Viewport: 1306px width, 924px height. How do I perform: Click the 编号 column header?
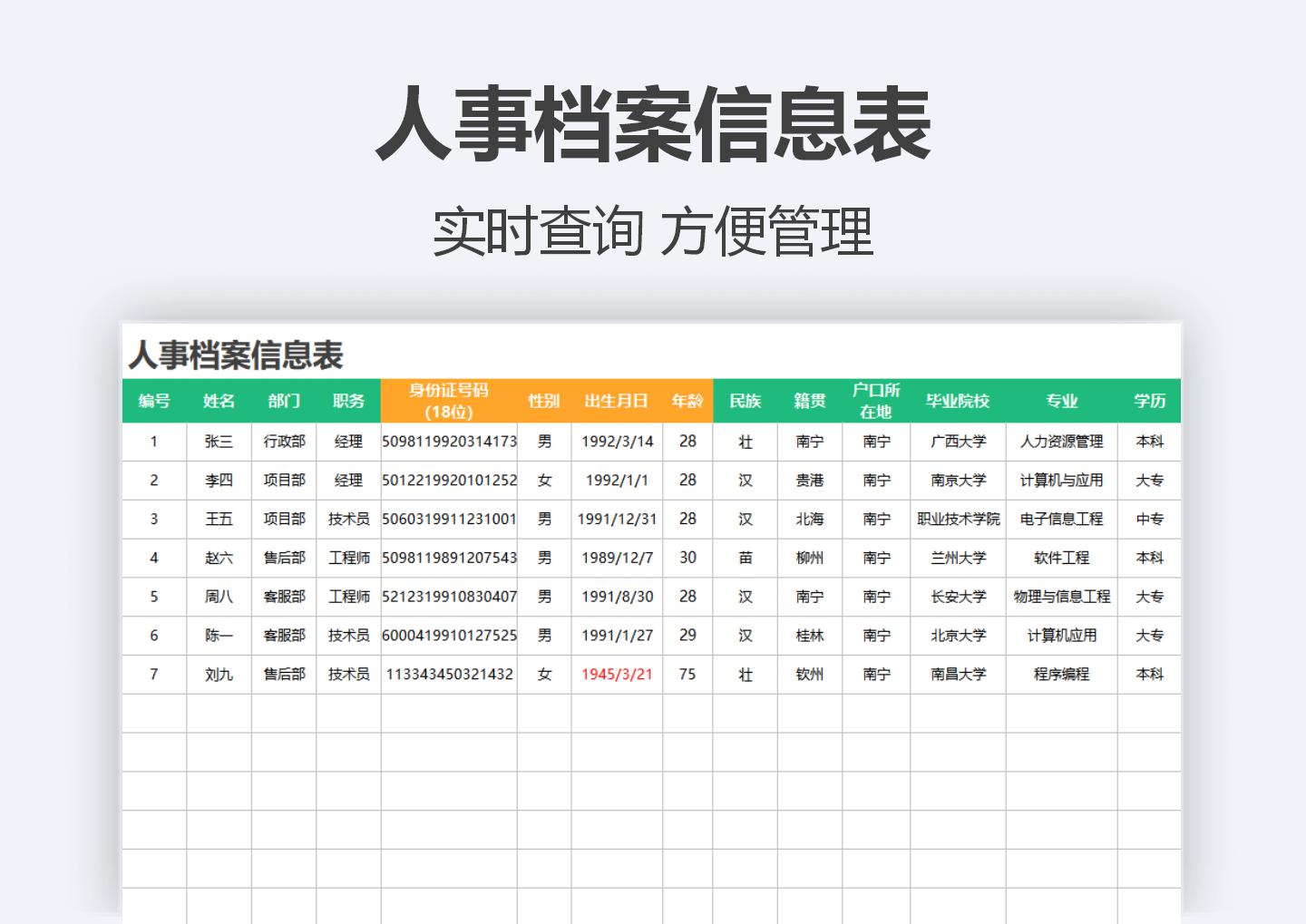(x=153, y=401)
